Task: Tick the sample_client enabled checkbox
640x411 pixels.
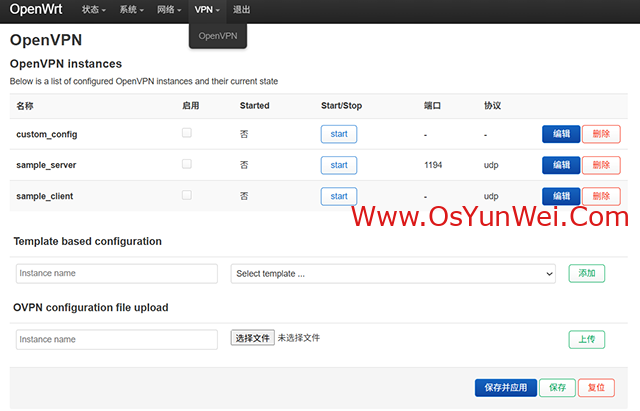Action: click(x=186, y=195)
